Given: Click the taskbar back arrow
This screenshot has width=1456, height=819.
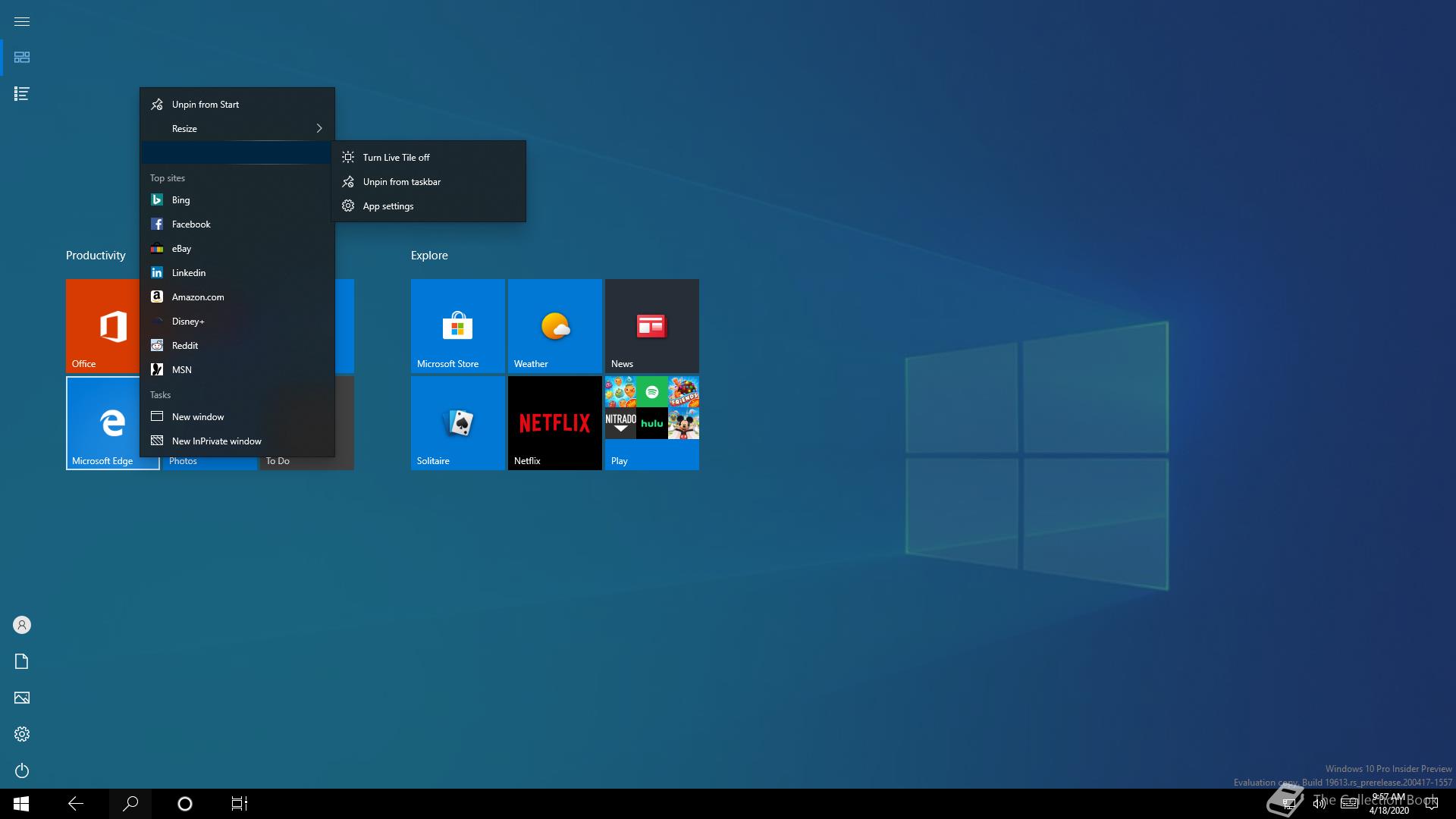Looking at the screenshot, I should (76, 804).
